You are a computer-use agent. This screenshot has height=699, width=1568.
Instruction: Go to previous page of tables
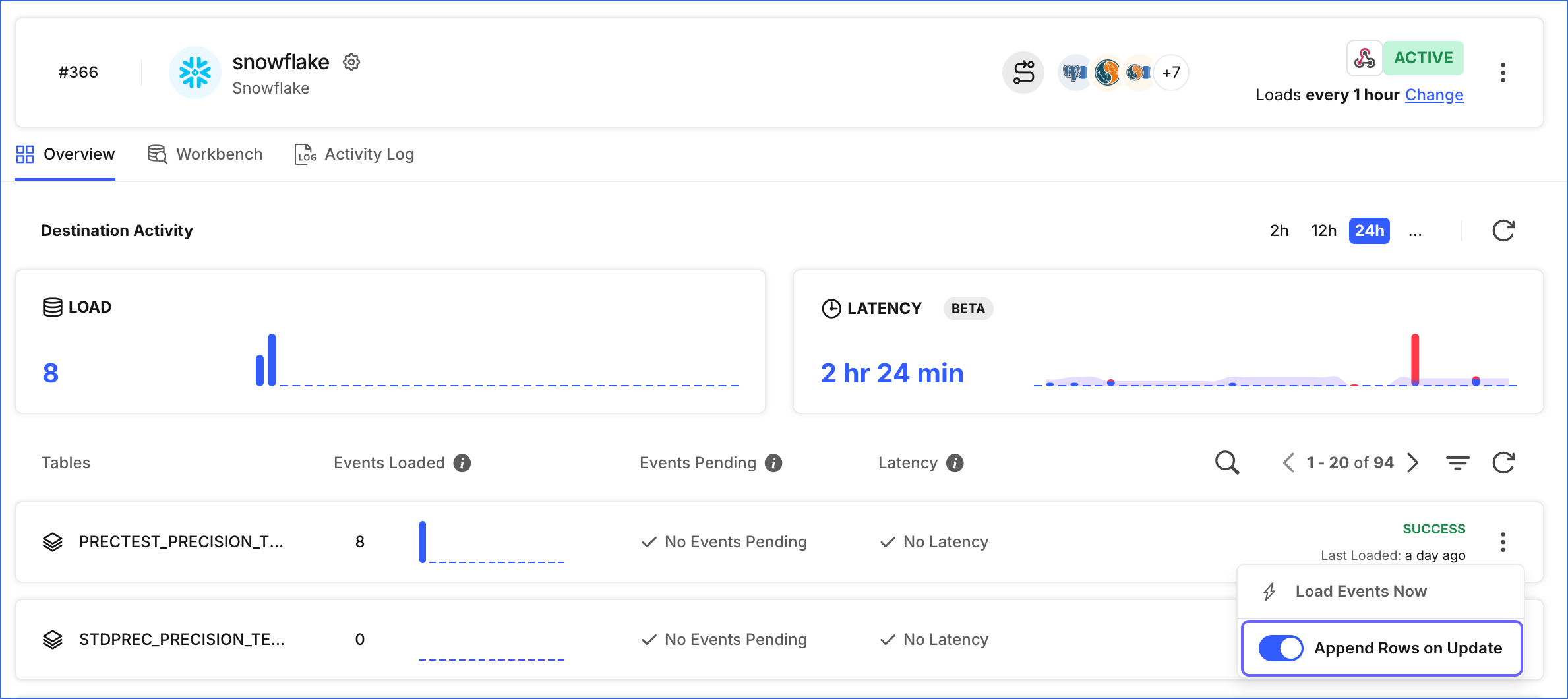point(1288,463)
